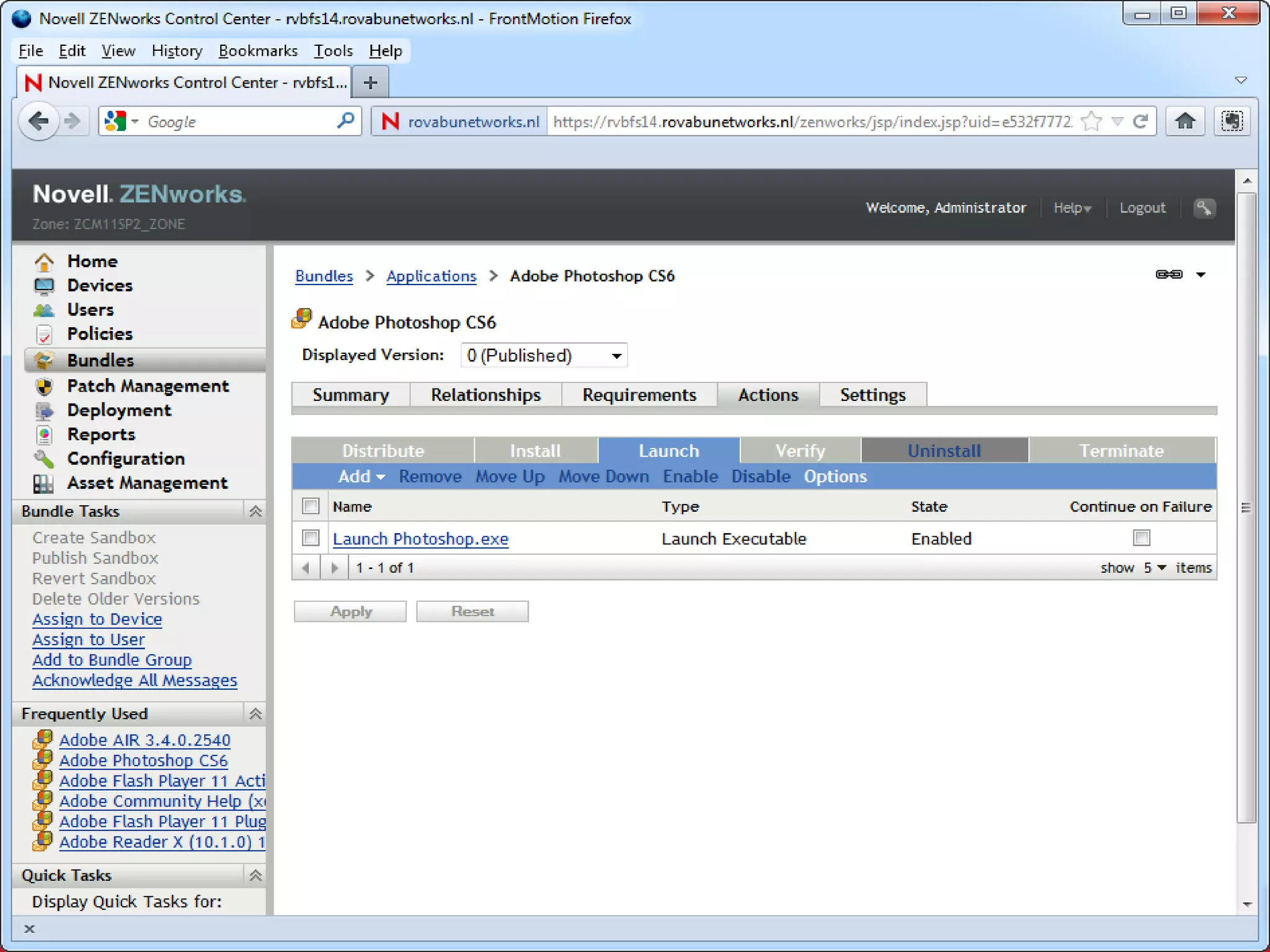
Task: Click the Firefox home button
Action: coord(1184,121)
